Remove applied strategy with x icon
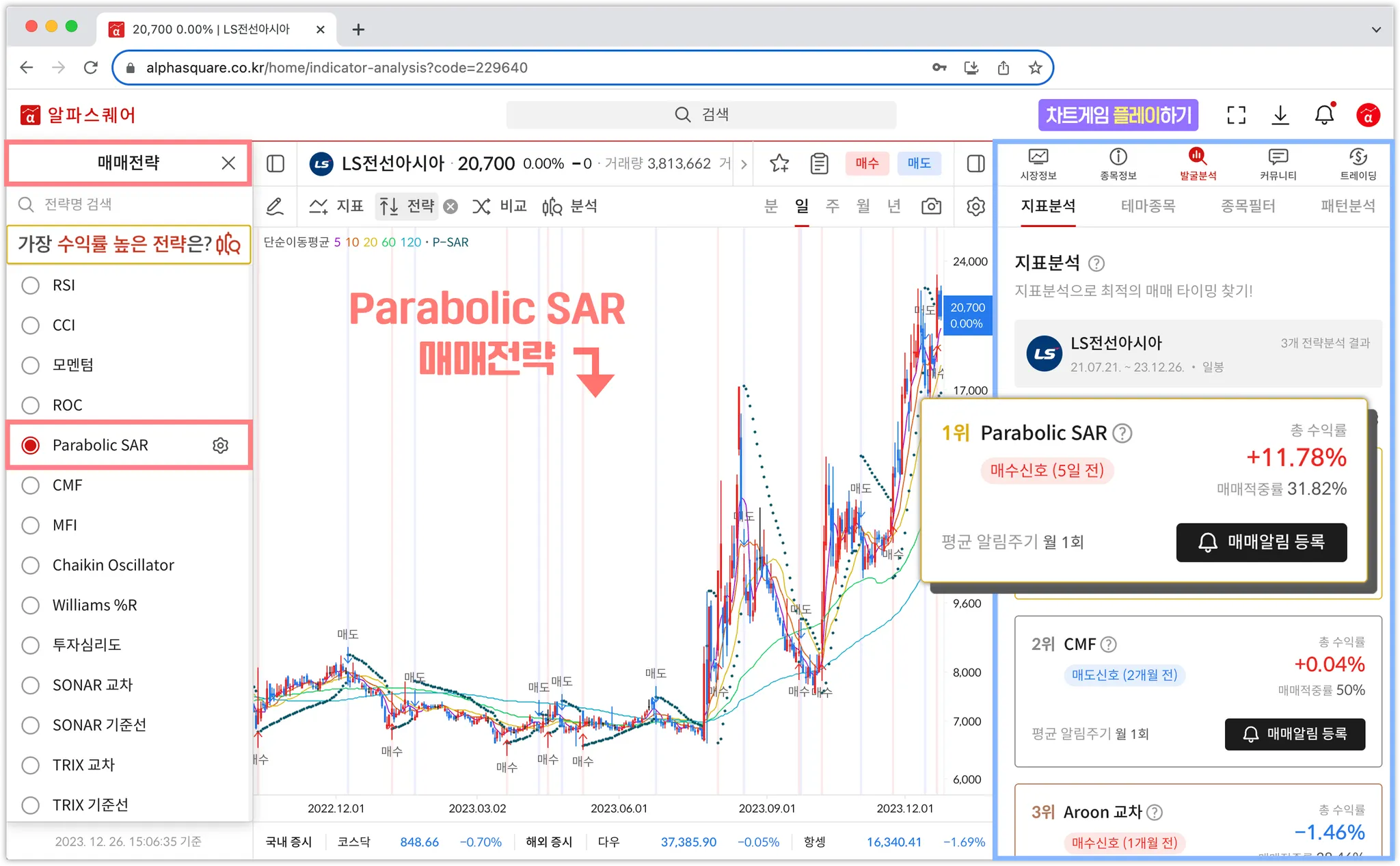Viewport: 1400px width, 866px height. point(450,206)
